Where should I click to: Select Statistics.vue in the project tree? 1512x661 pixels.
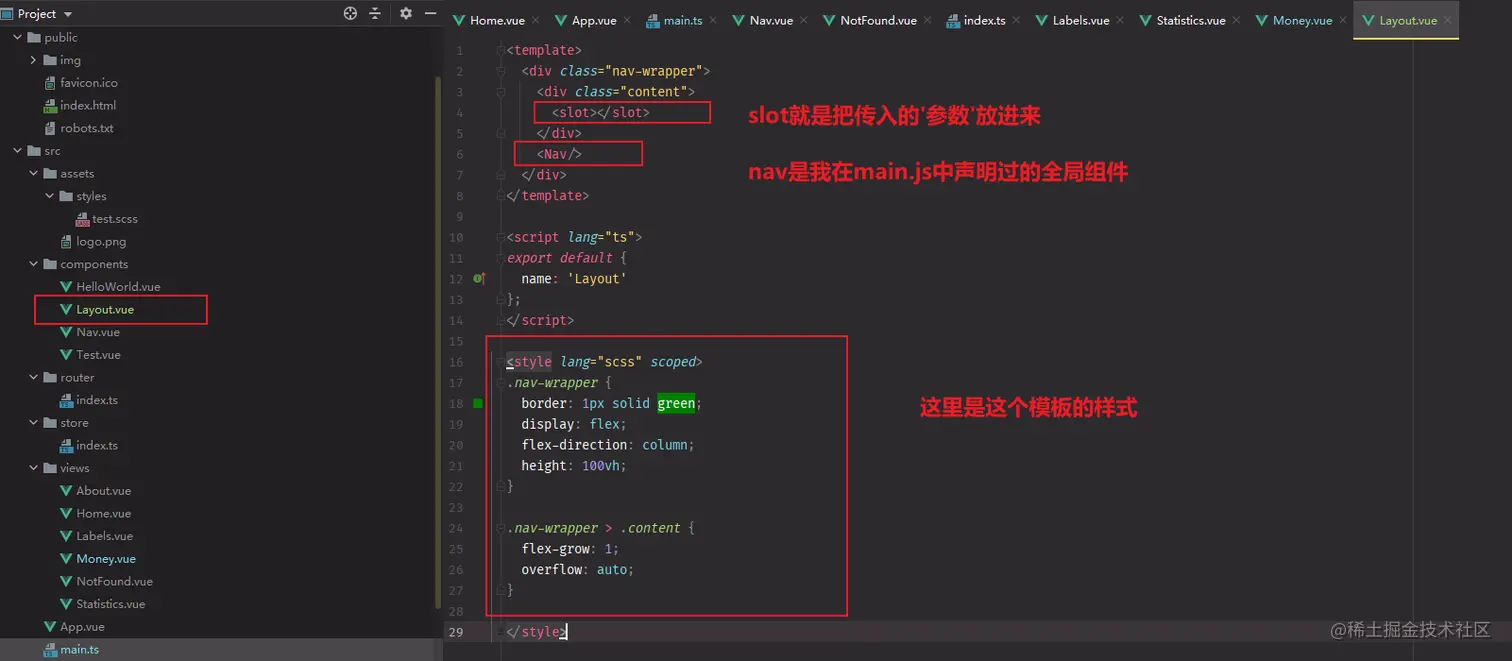coord(110,604)
